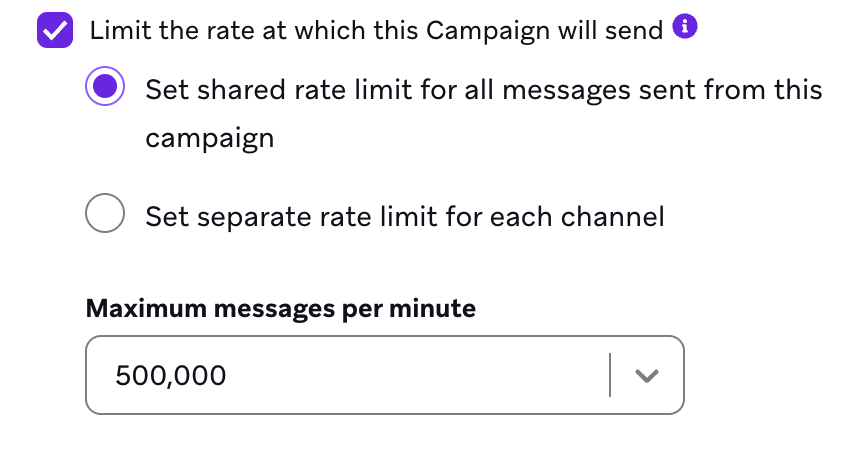This screenshot has width=848, height=454.
Task: Select the shared rate limit radio button
Action: [x=105, y=89]
